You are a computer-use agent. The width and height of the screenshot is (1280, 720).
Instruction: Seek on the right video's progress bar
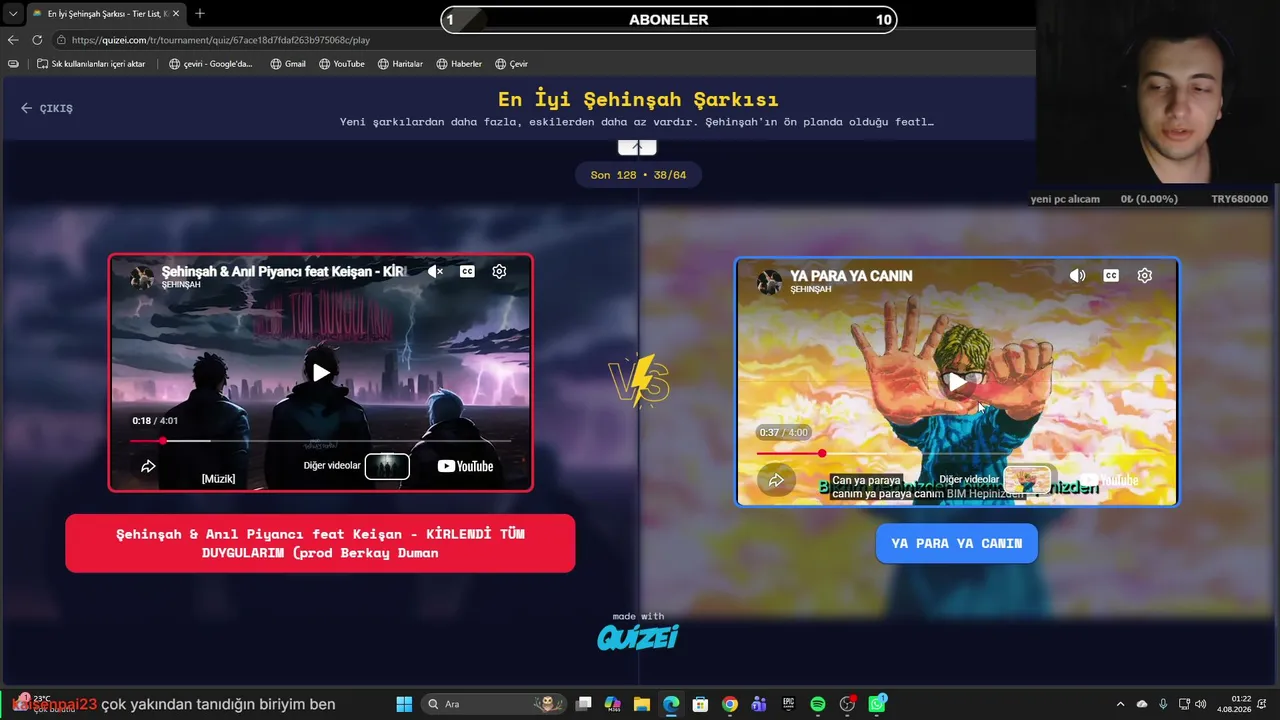click(957, 453)
